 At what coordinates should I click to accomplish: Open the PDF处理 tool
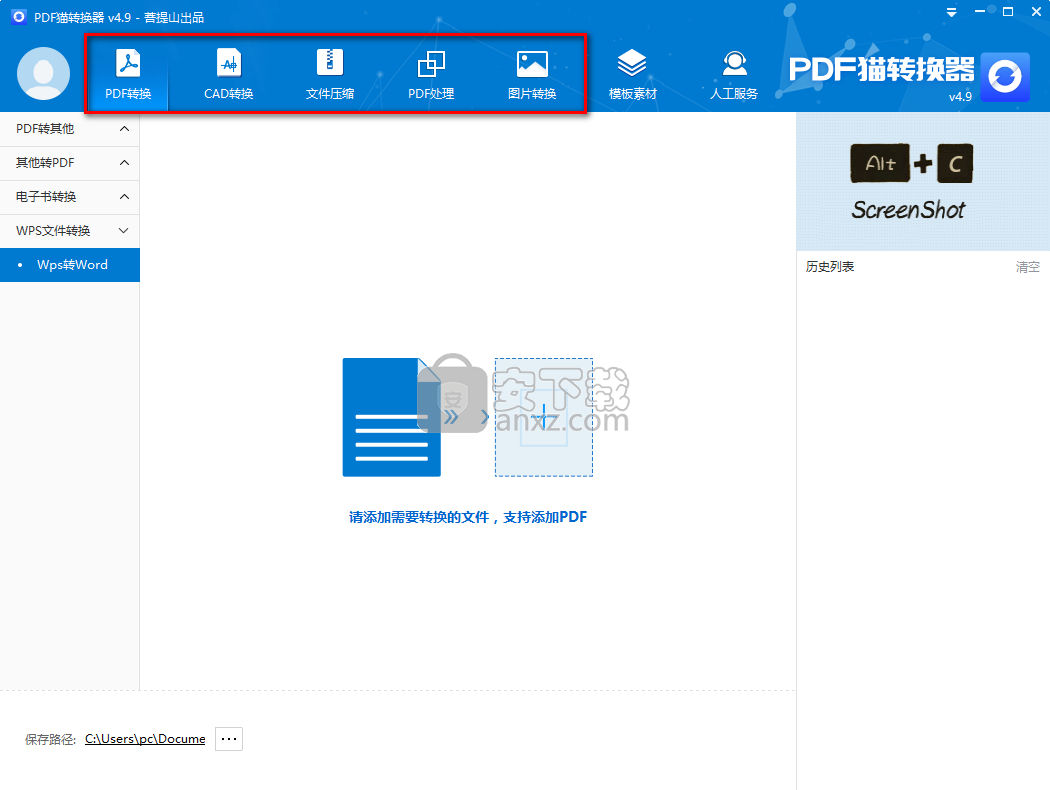431,74
